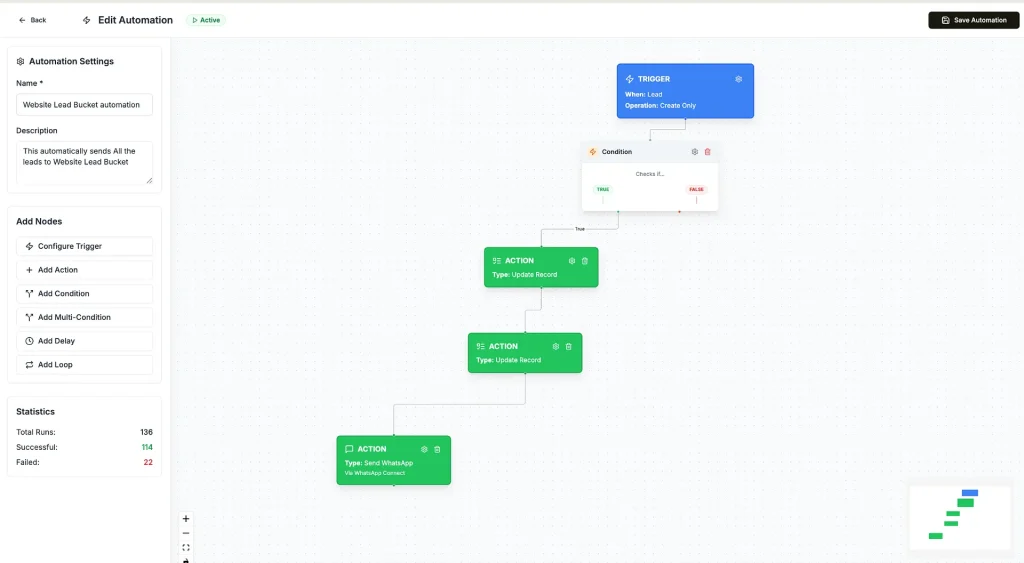The width and height of the screenshot is (1024, 563).
Task: Click 'Operation: Create Only' text on Trigger
Action: tap(660, 105)
